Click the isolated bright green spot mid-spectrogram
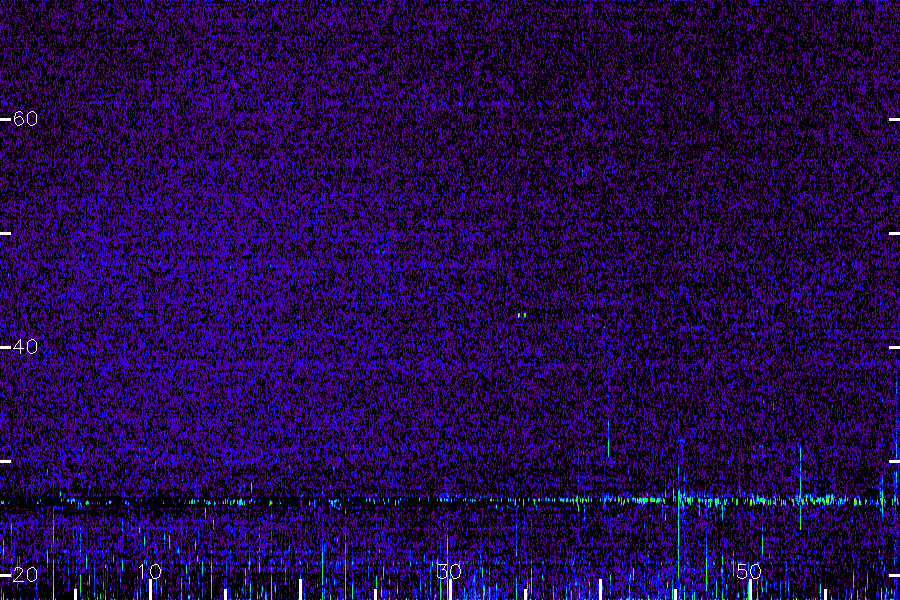Image resolution: width=900 pixels, height=600 pixels. [522, 315]
